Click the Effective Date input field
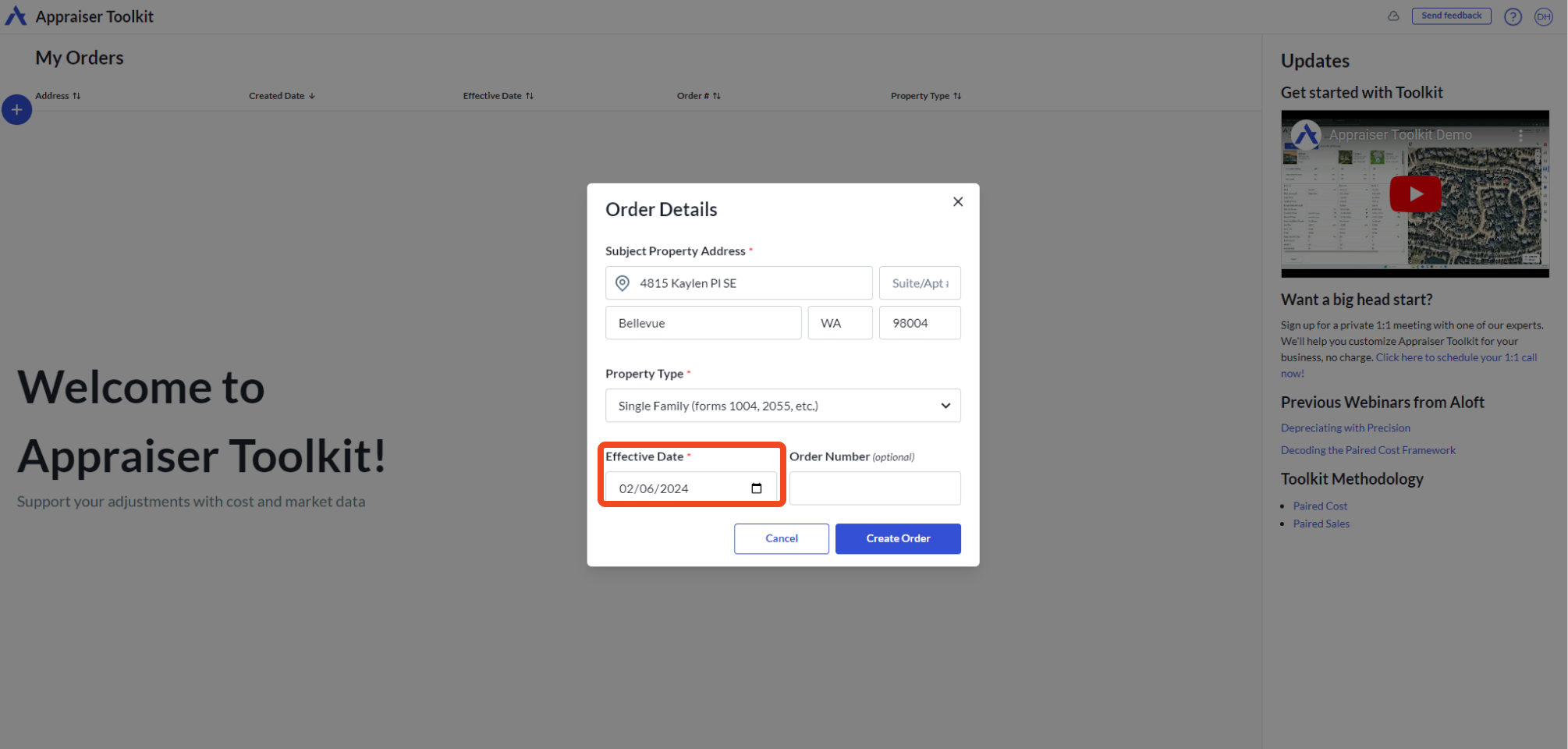Screen dimensions: 1568x749 point(691,488)
